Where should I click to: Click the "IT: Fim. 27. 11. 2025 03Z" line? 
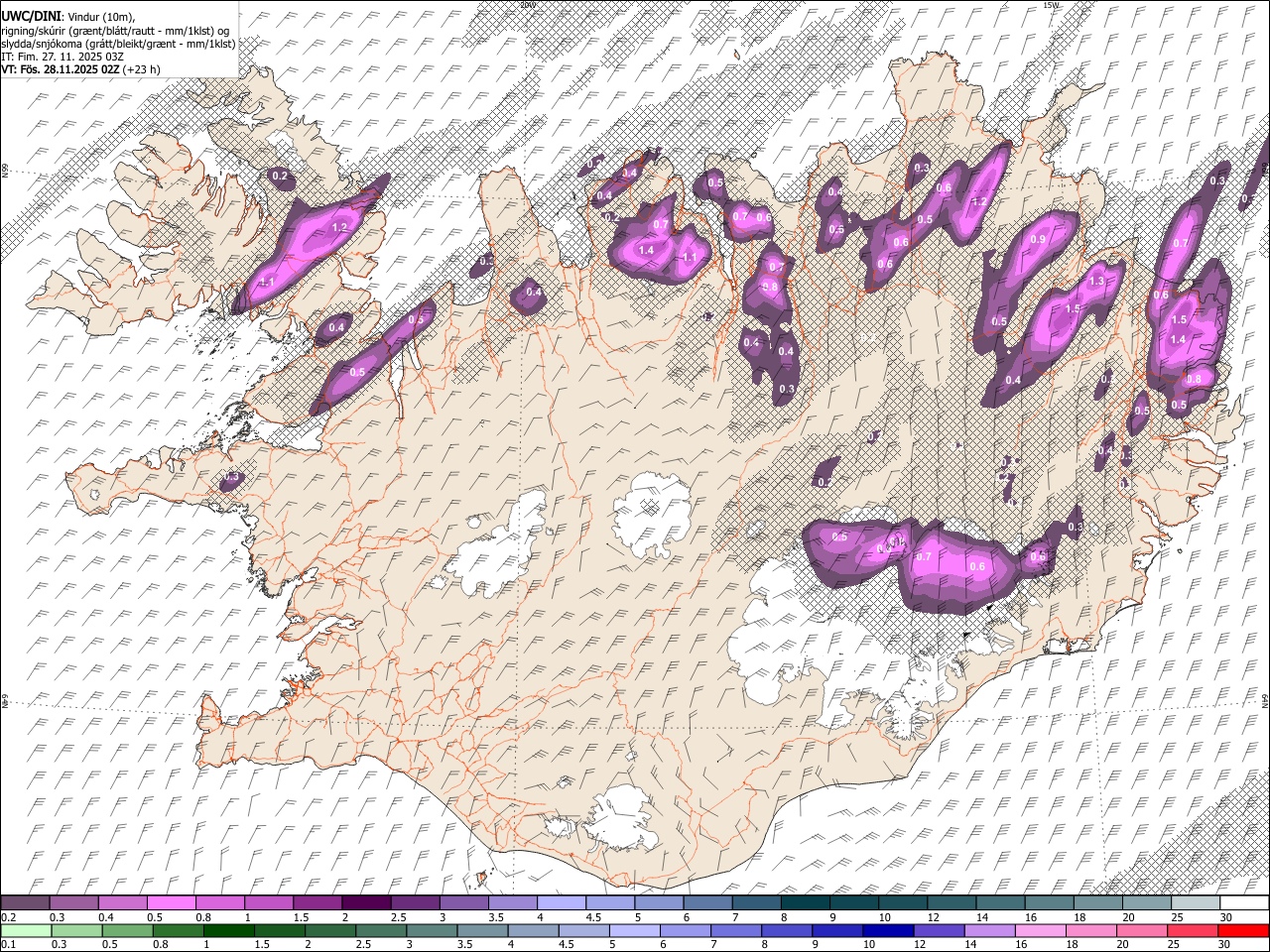pyautogui.click(x=62, y=57)
